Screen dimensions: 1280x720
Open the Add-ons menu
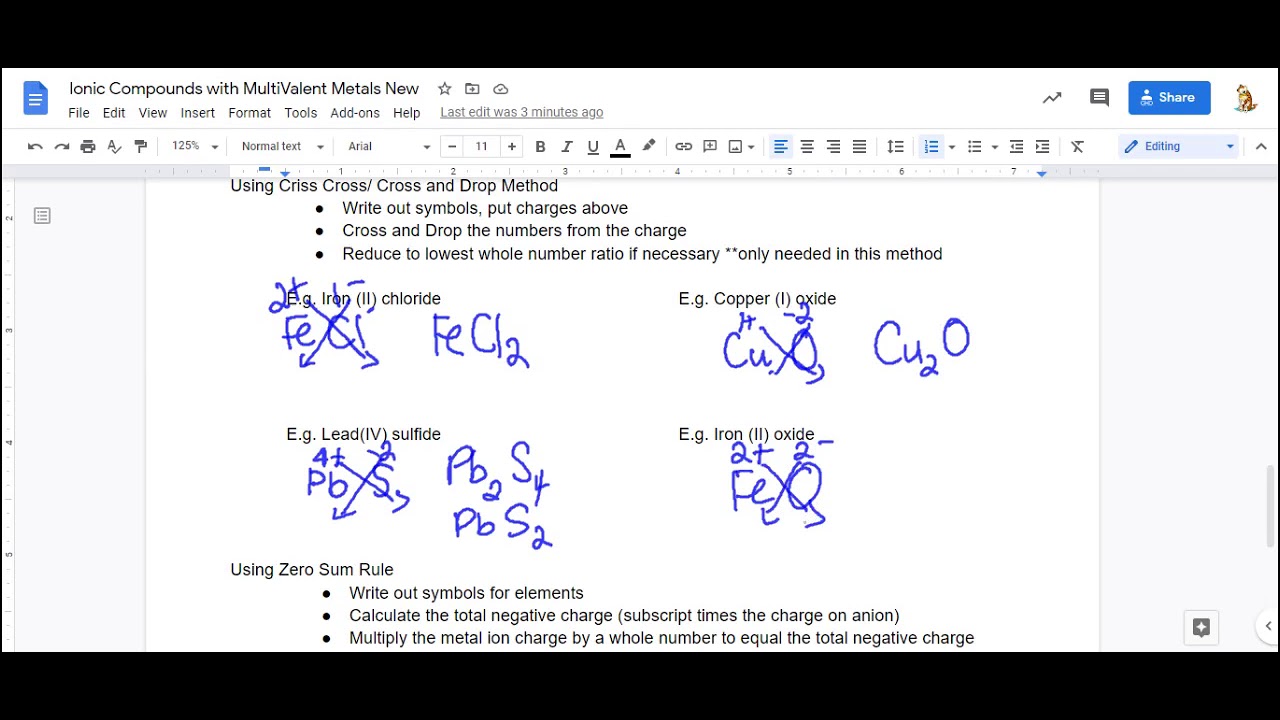[355, 113]
